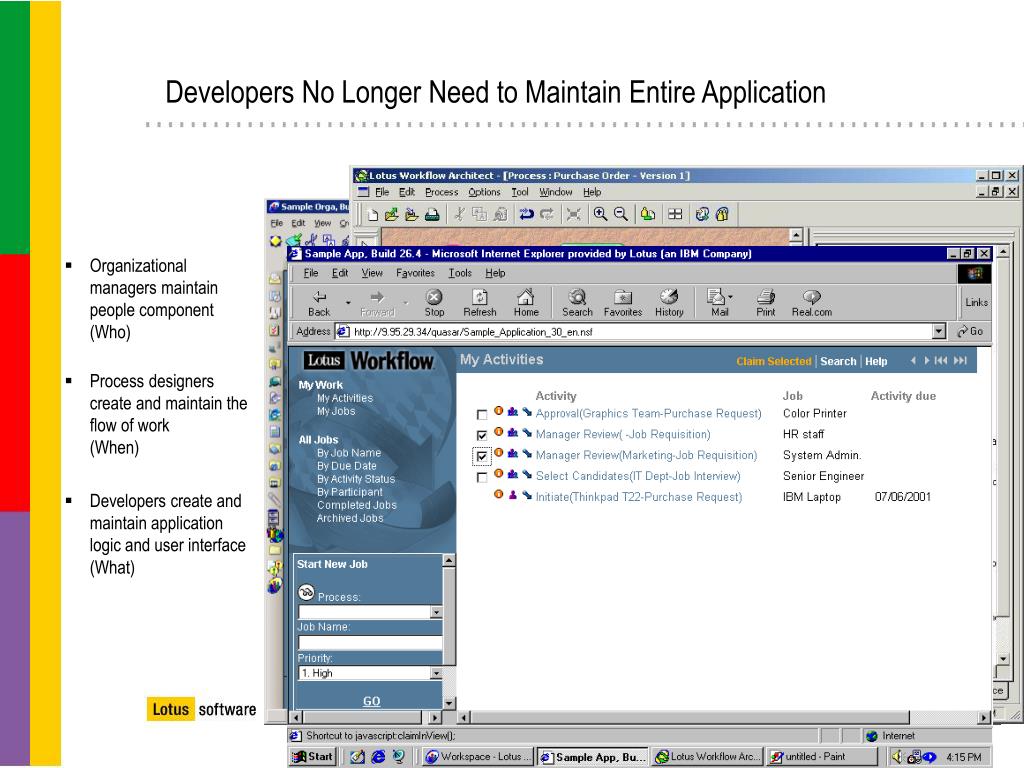Select By Due Date under All Jobs
1024x768 pixels.
[x=347, y=466]
